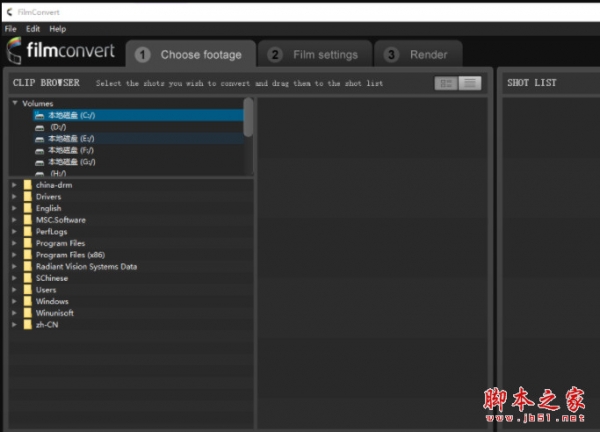Click the MSC.Software folder icon
This screenshot has height=432, width=600.
[x=28, y=220]
